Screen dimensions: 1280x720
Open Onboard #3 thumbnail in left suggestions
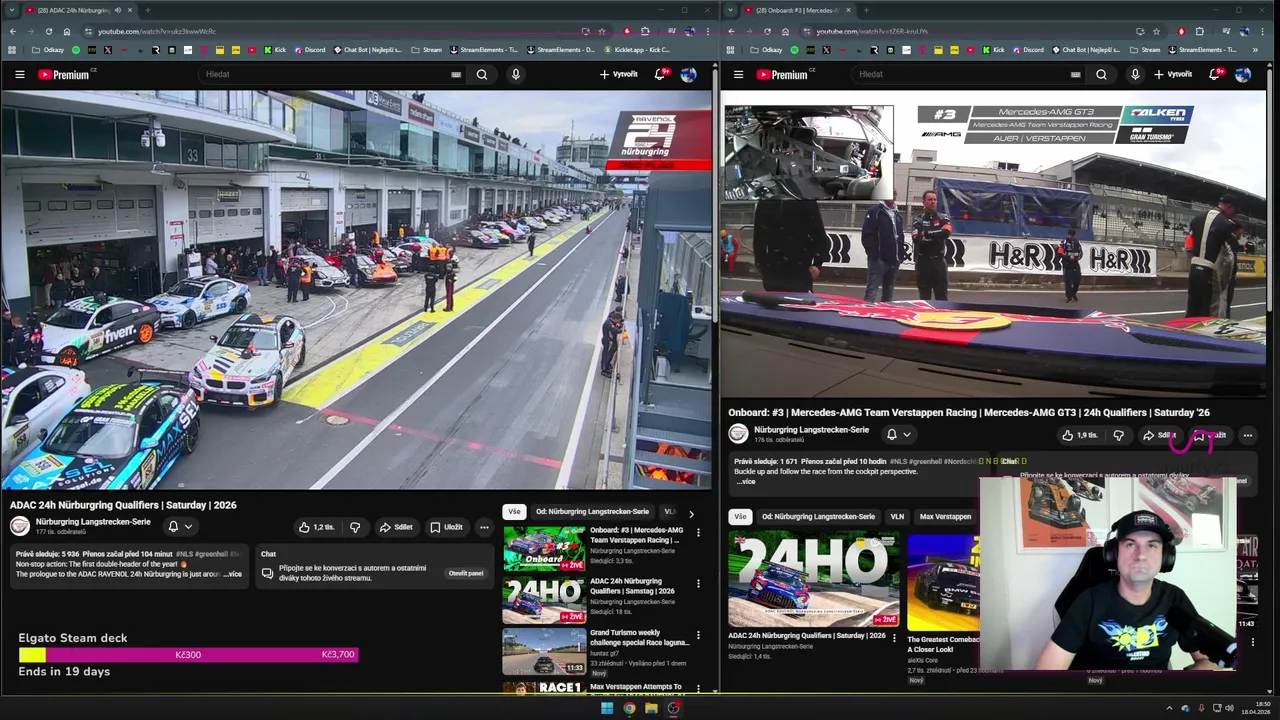click(x=544, y=549)
